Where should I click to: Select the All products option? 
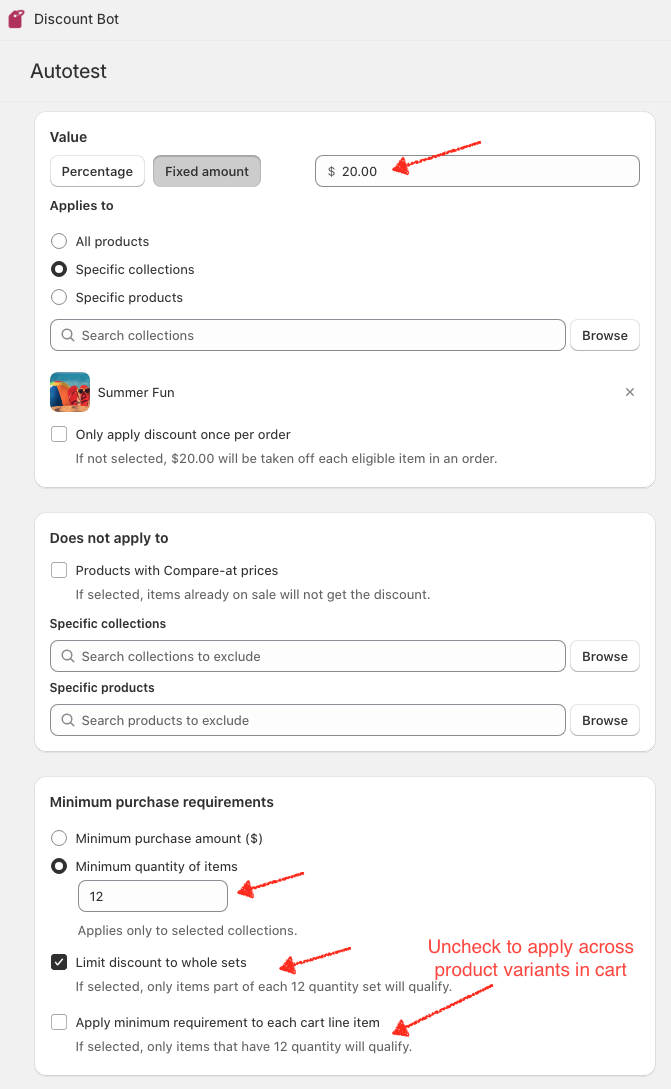click(59, 241)
